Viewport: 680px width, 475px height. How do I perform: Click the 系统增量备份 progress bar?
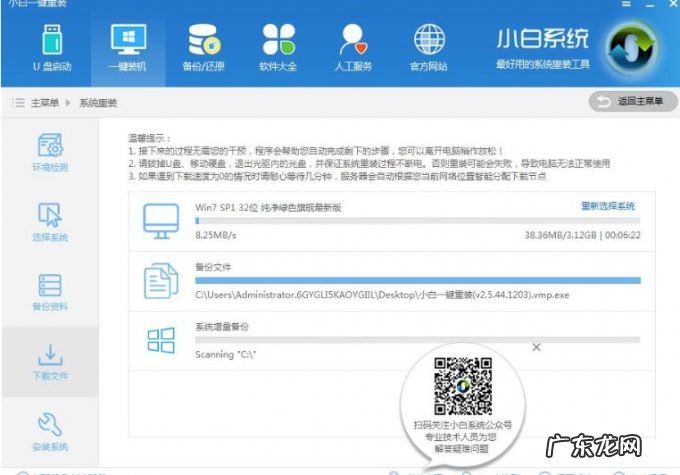click(418, 340)
